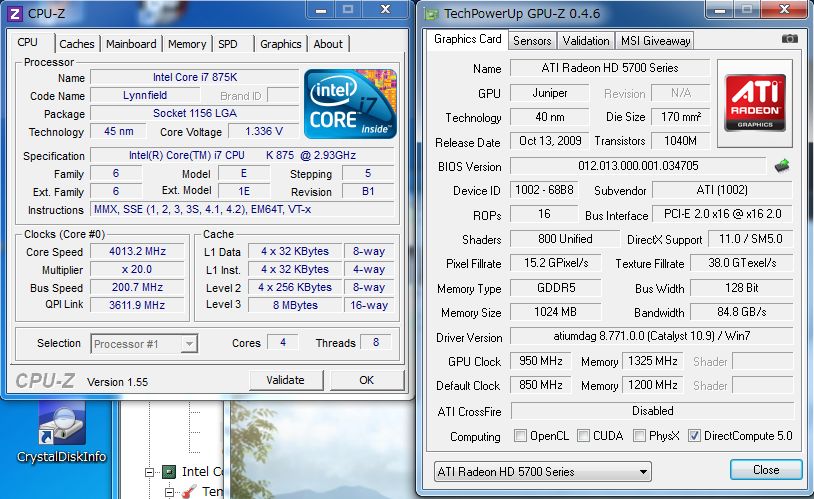This screenshot has height=499, width=814.
Task: Open the GPU-Z Validation tab
Action: (586, 41)
